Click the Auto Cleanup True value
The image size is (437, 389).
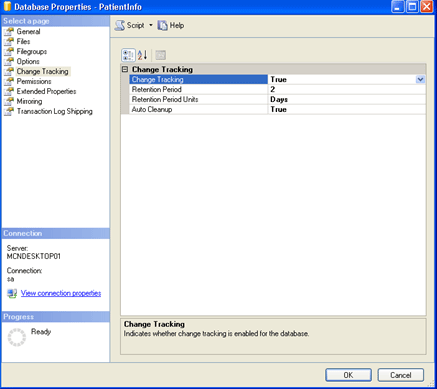(x=347, y=109)
